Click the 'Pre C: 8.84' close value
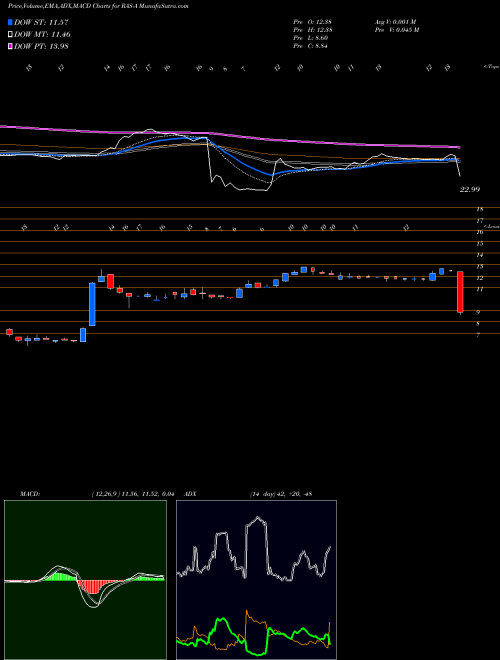 [x=311, y=46]
